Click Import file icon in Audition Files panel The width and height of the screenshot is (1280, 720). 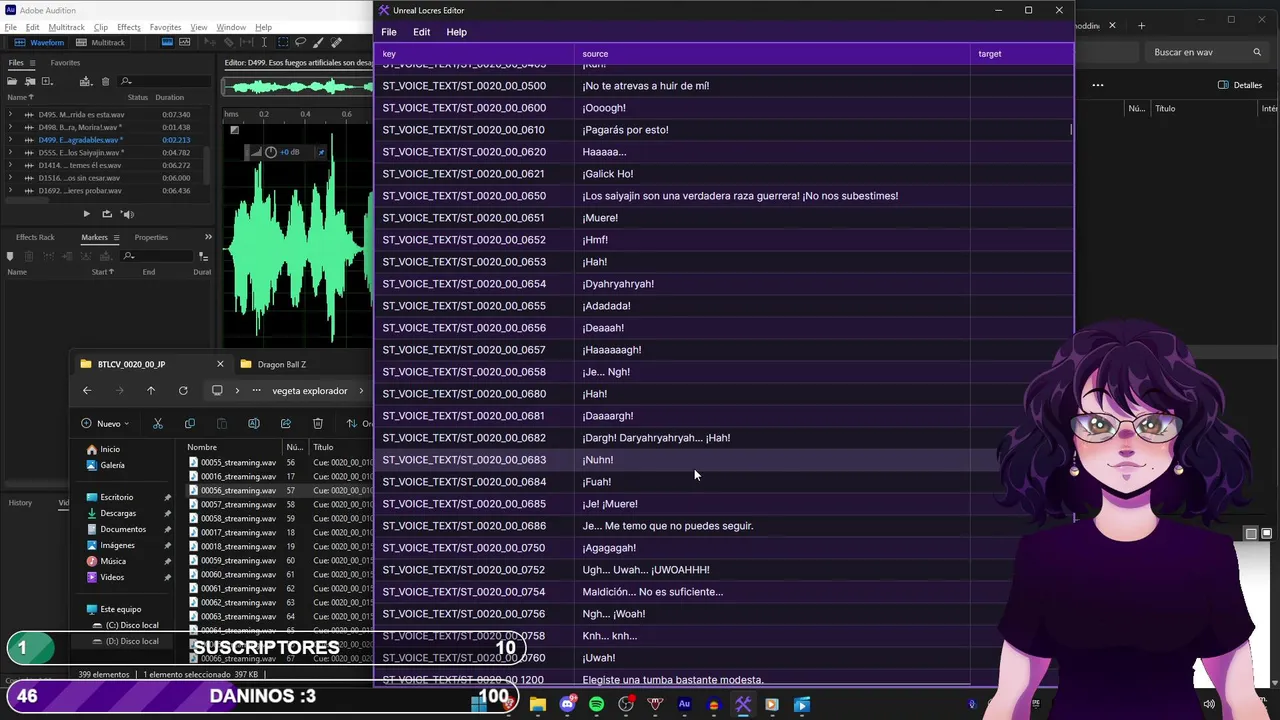(x=30, y=81)
